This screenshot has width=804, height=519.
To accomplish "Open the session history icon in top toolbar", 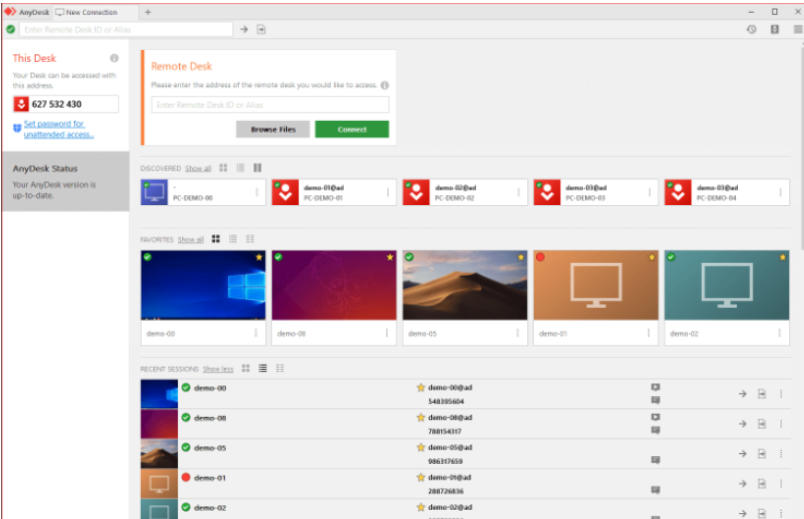I will (x=751, y=30).
